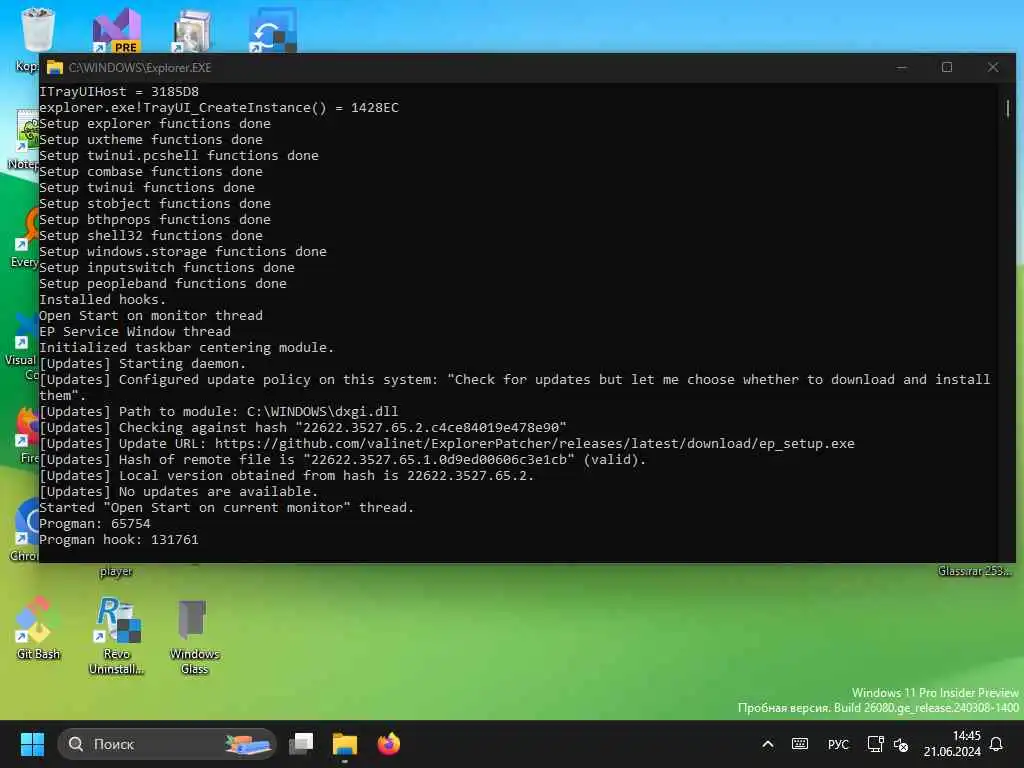The height and width of the screenshot is (768, 1024).
Task: Click the muted volume tray icon
Action: (901, 744)
